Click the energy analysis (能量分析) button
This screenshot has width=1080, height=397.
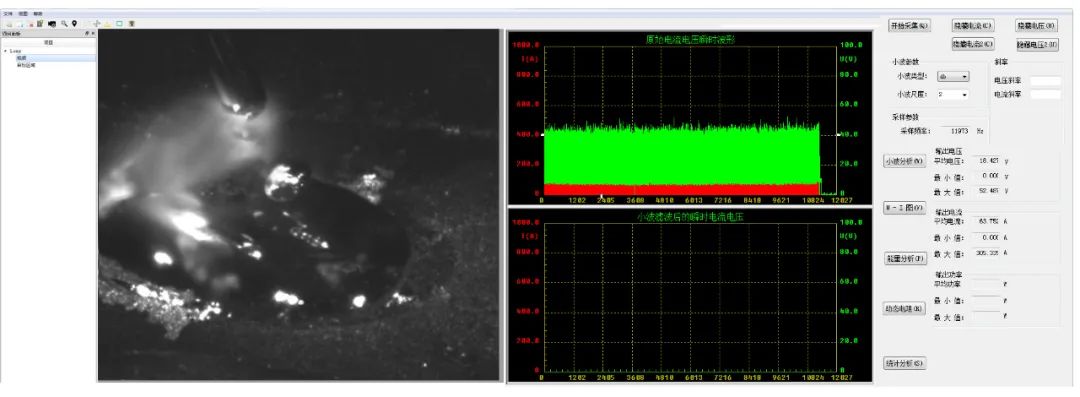click(904, 258)
